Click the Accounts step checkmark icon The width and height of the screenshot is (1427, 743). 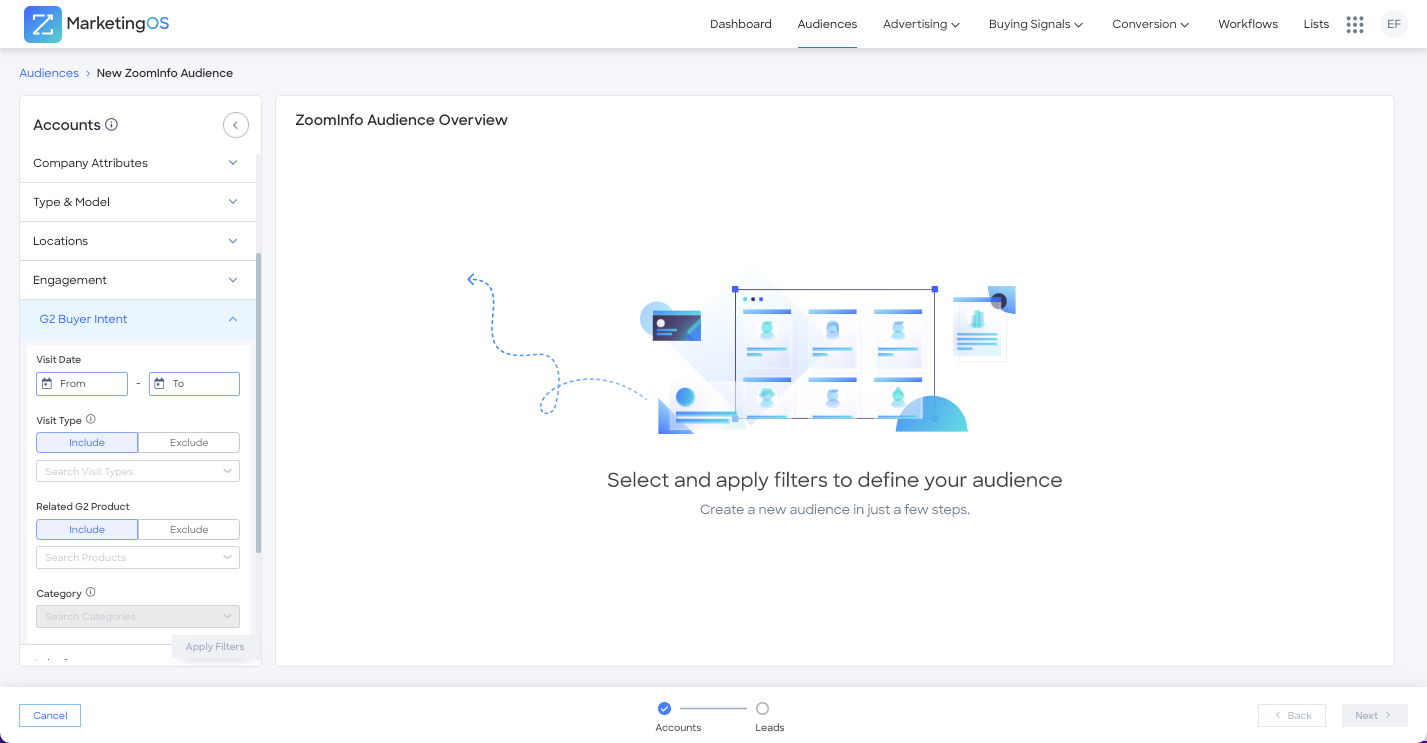click(664, 708)
